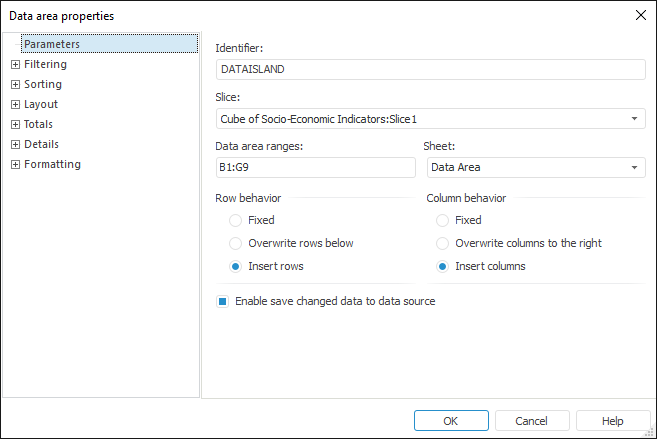Image resolution: width=657 pixels, height=439 pixels.
Task: Expand the Details tree node
Action: [x=15, y=145]
